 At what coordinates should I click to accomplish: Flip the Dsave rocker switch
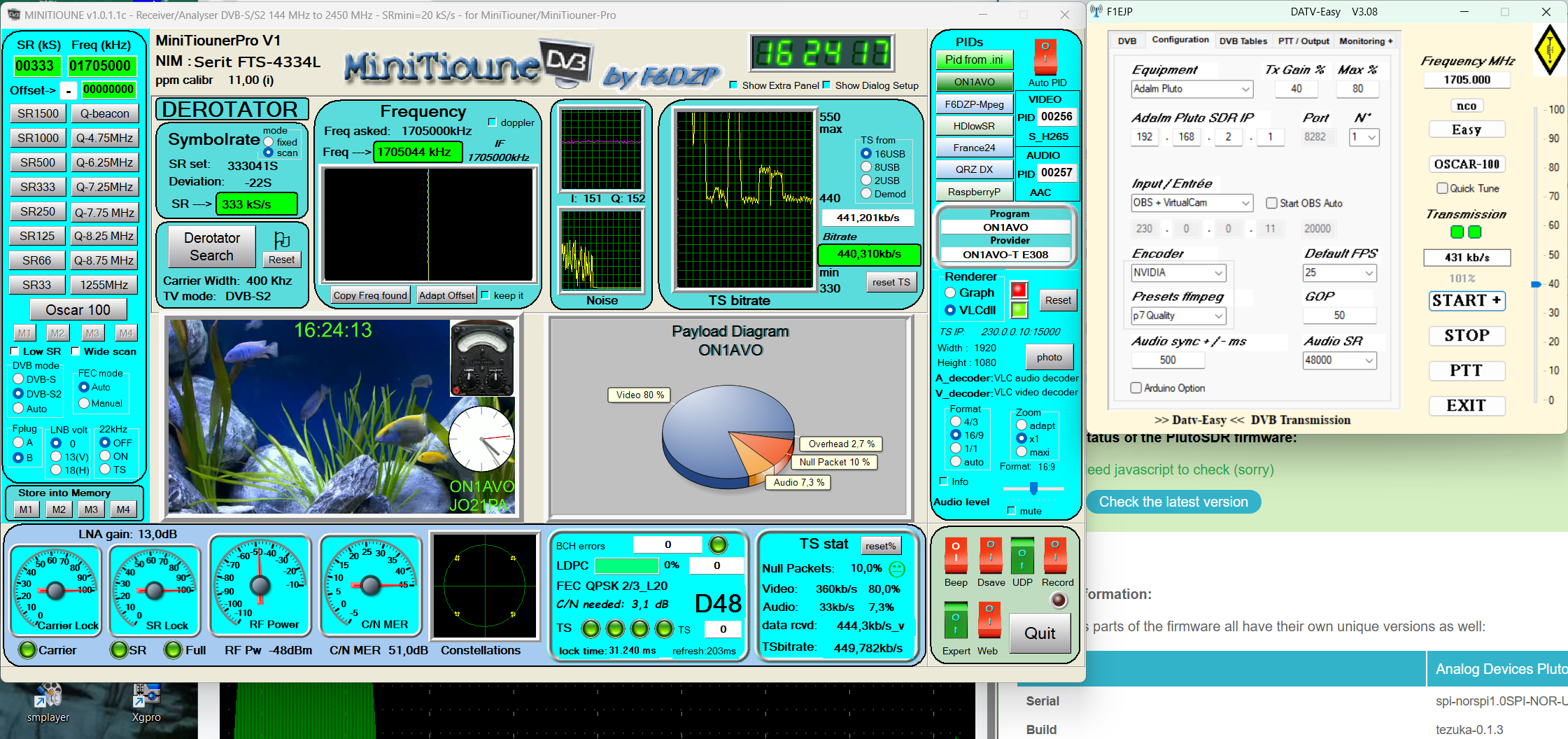pos(990,556)
